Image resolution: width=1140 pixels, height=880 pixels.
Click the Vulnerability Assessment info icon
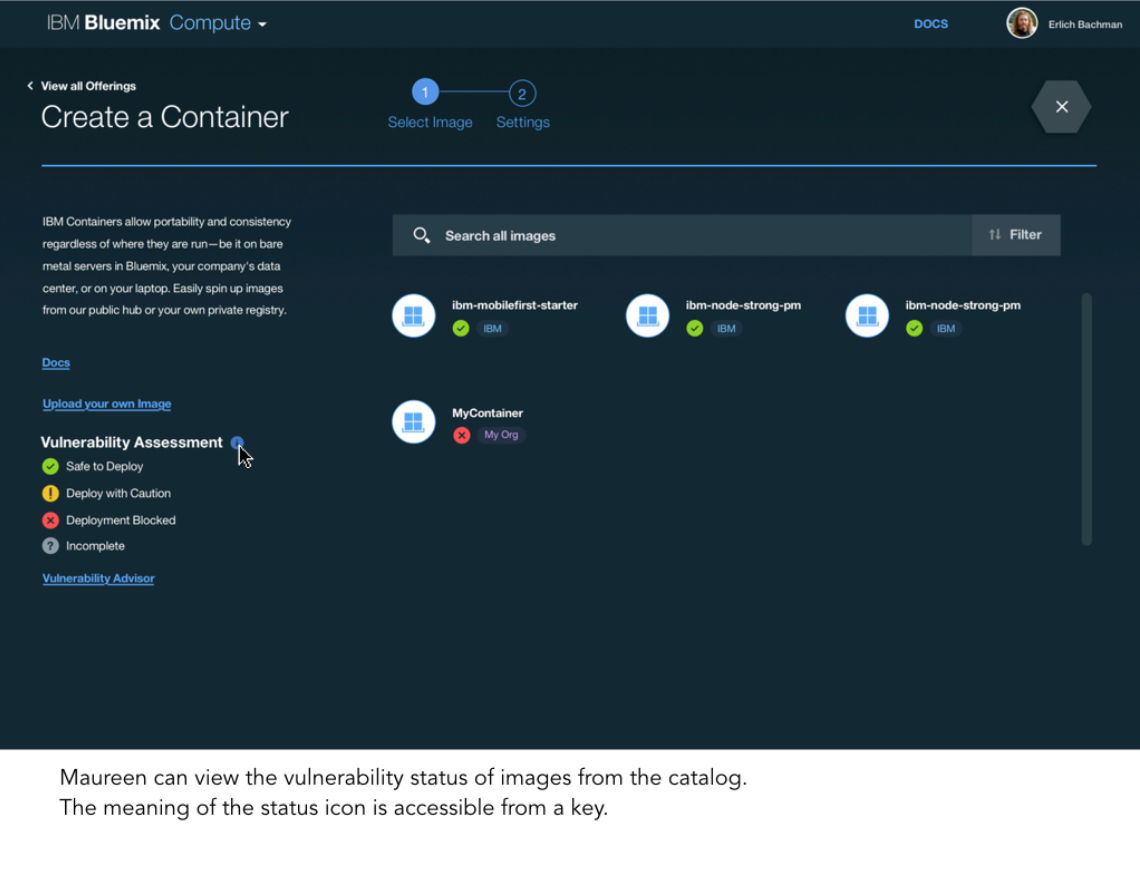236,442
